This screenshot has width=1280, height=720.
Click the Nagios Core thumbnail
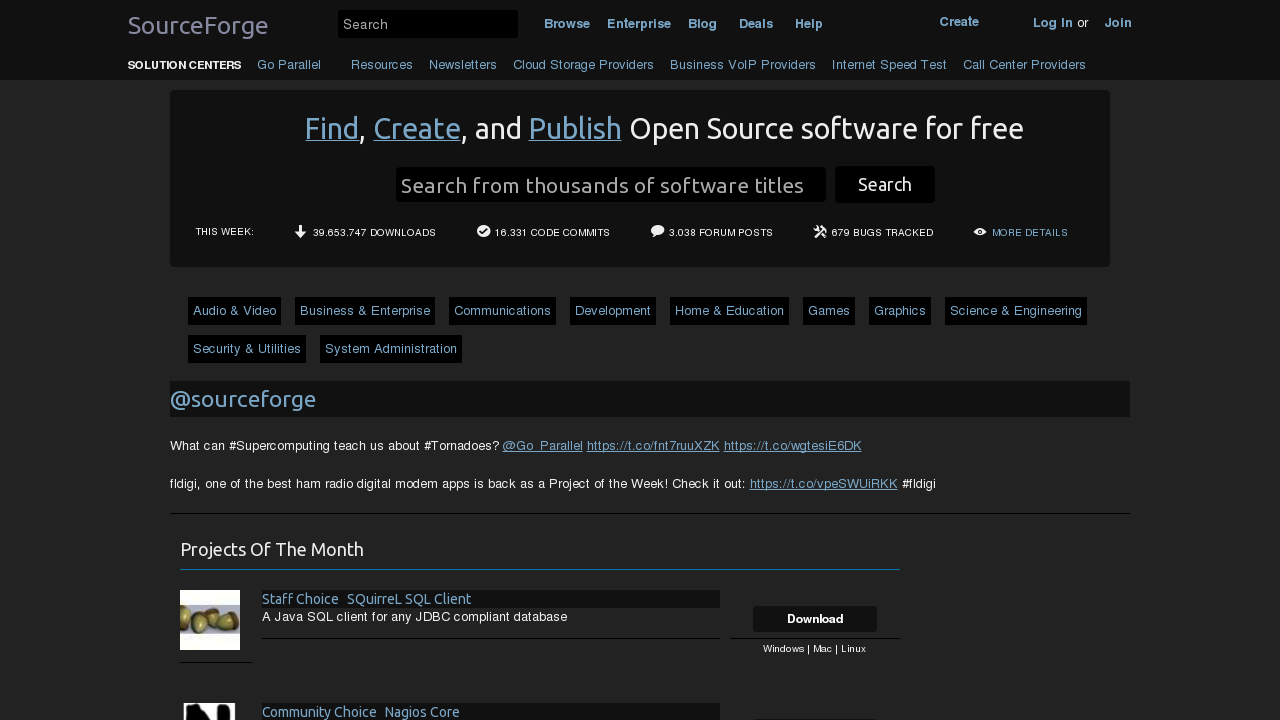coord(210,711)
